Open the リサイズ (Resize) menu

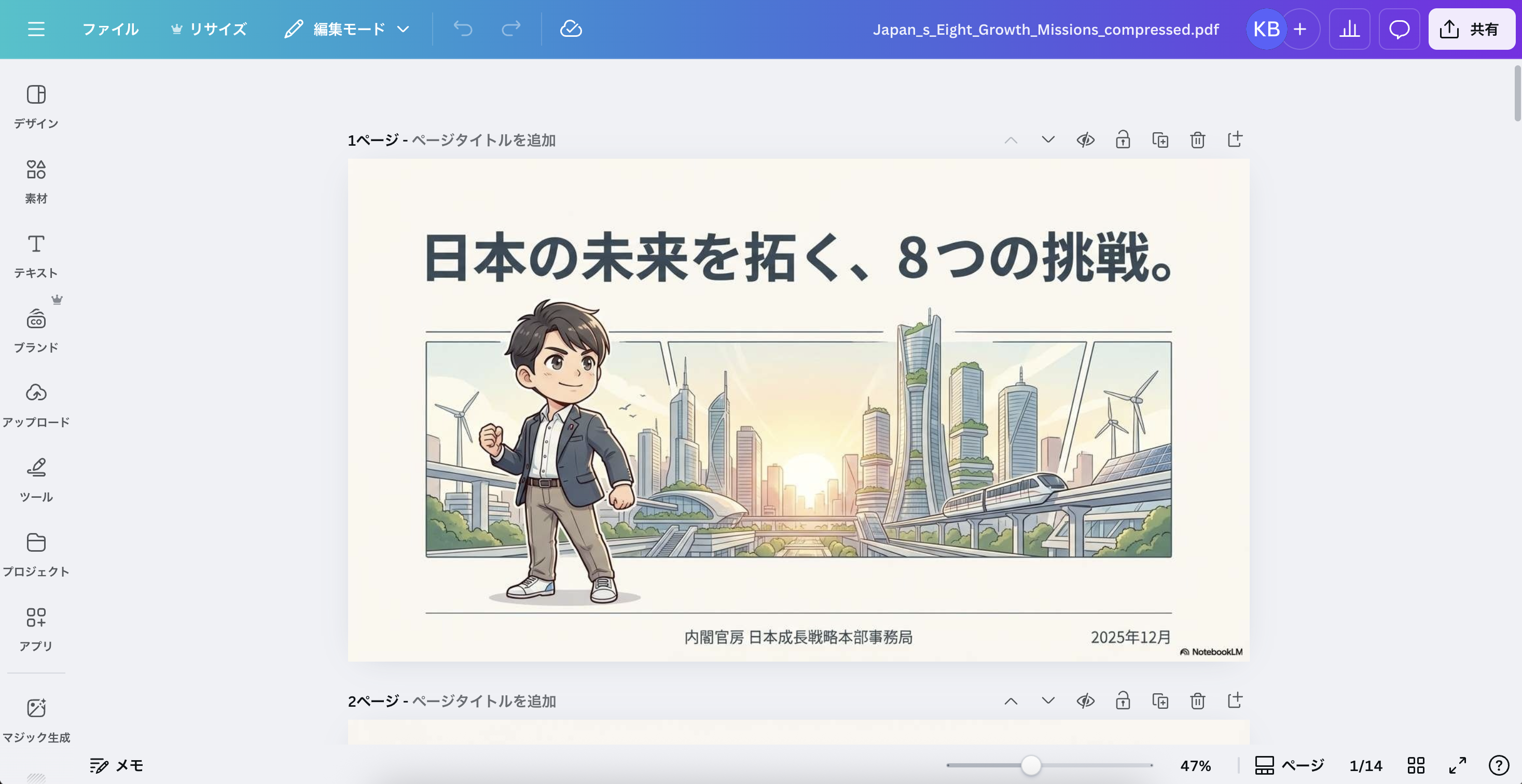pos(209,29)
